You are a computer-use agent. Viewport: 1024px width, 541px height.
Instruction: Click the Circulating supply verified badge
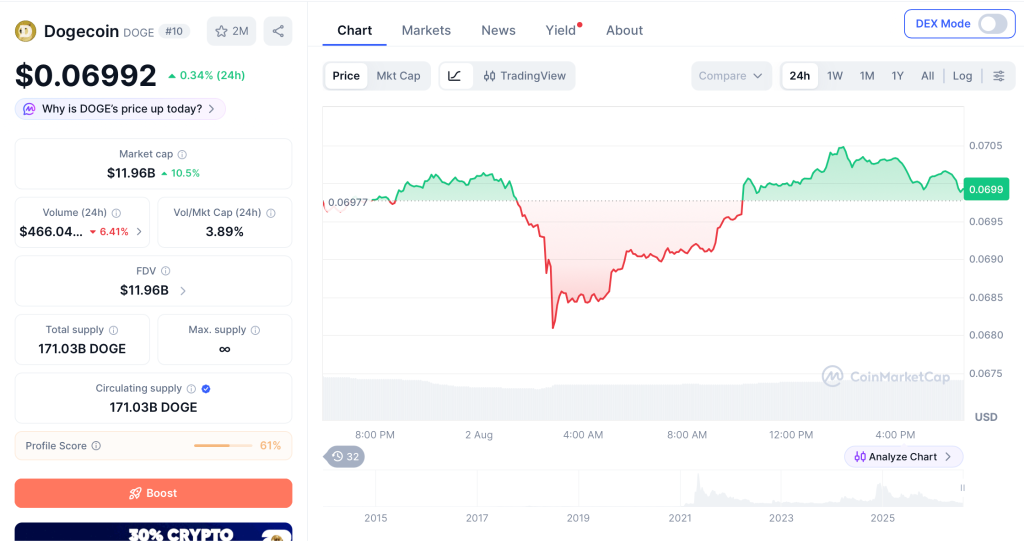click(x=206, y=389)
